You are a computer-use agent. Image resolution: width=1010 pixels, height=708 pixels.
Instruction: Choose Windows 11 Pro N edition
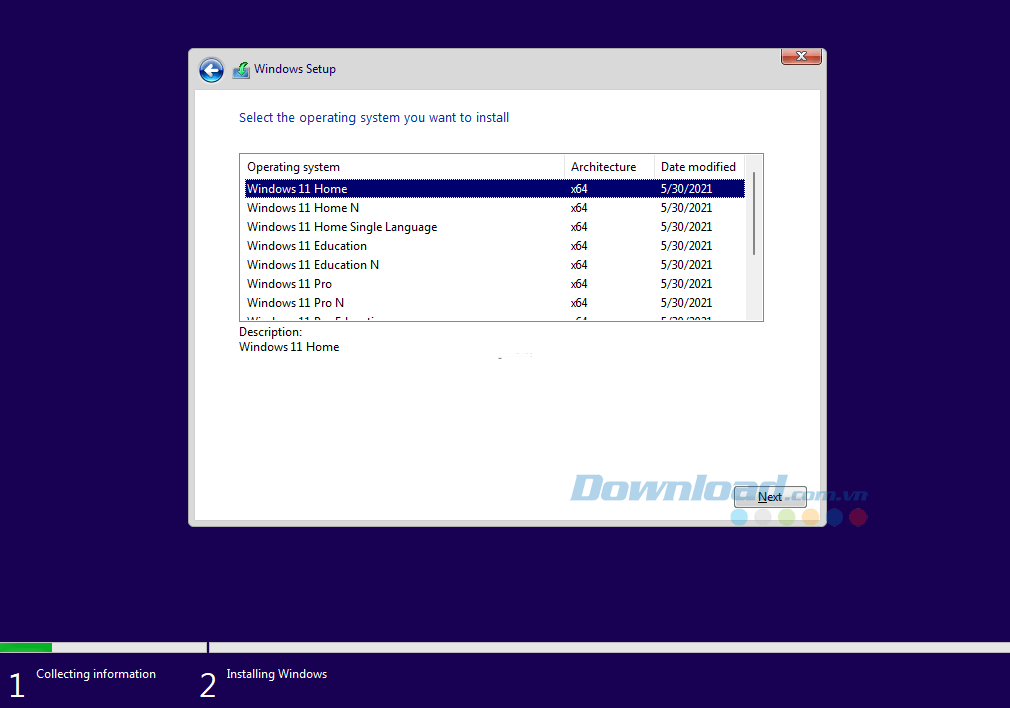click(x=495, y=303)
